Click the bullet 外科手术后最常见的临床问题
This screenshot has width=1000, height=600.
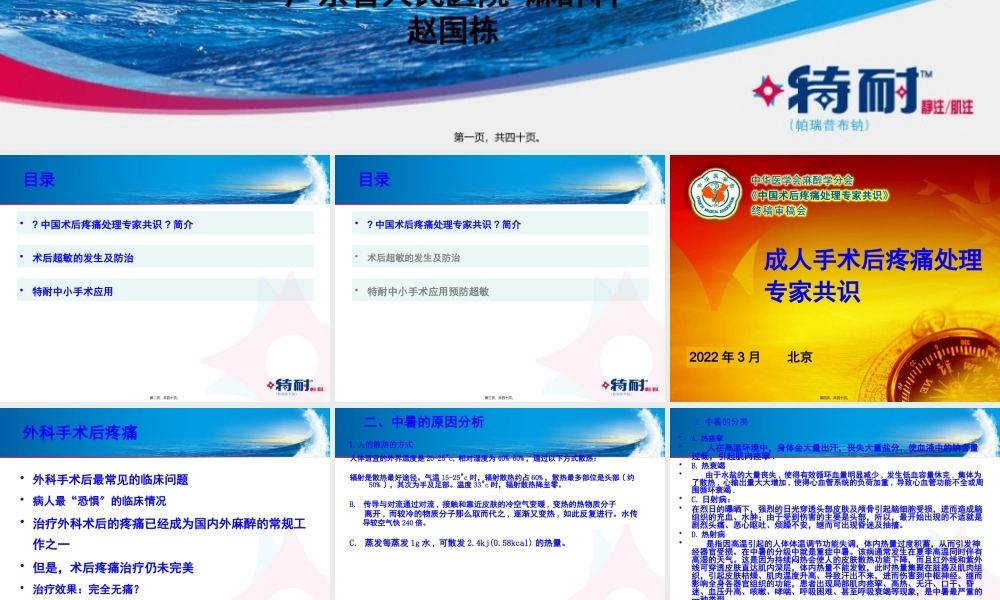pos(110,479)
